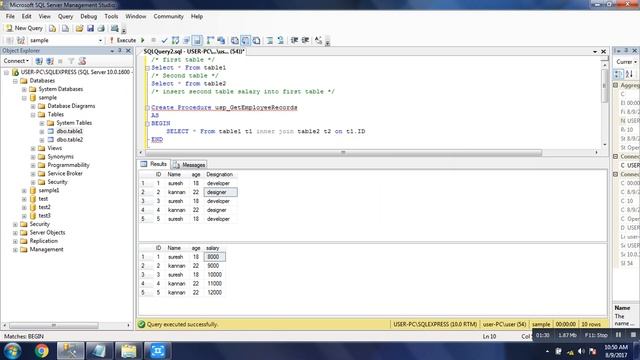Open Google Chrome from the taskbar
This screenshot has width=640, height=360.
pyautogui.click(x=41, y=351)
